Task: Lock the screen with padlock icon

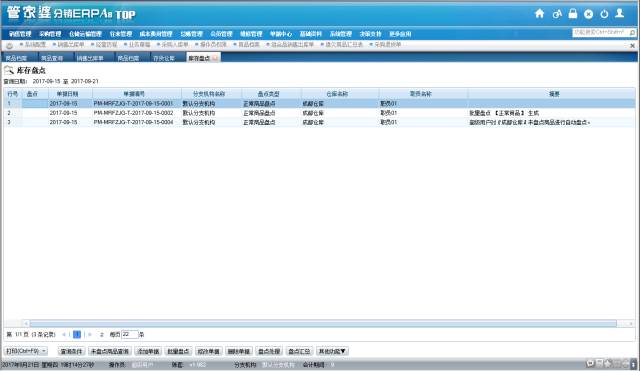Action: [x=573, y=14]
